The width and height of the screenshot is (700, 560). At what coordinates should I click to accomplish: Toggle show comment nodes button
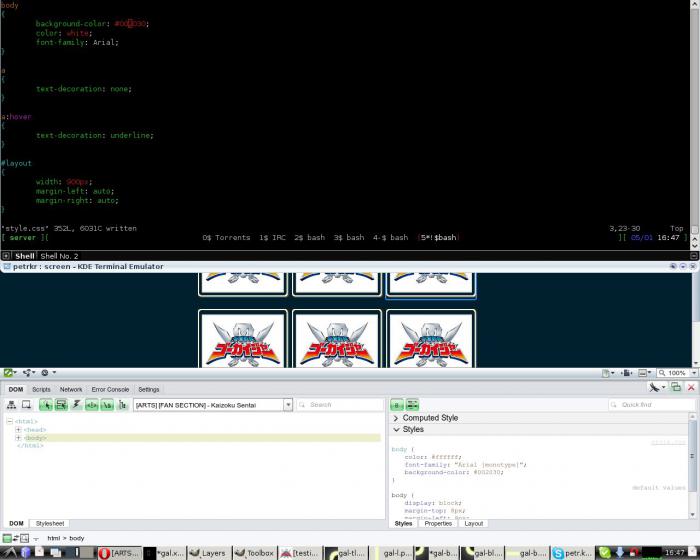pyautogui.click(x=92, y=405)
